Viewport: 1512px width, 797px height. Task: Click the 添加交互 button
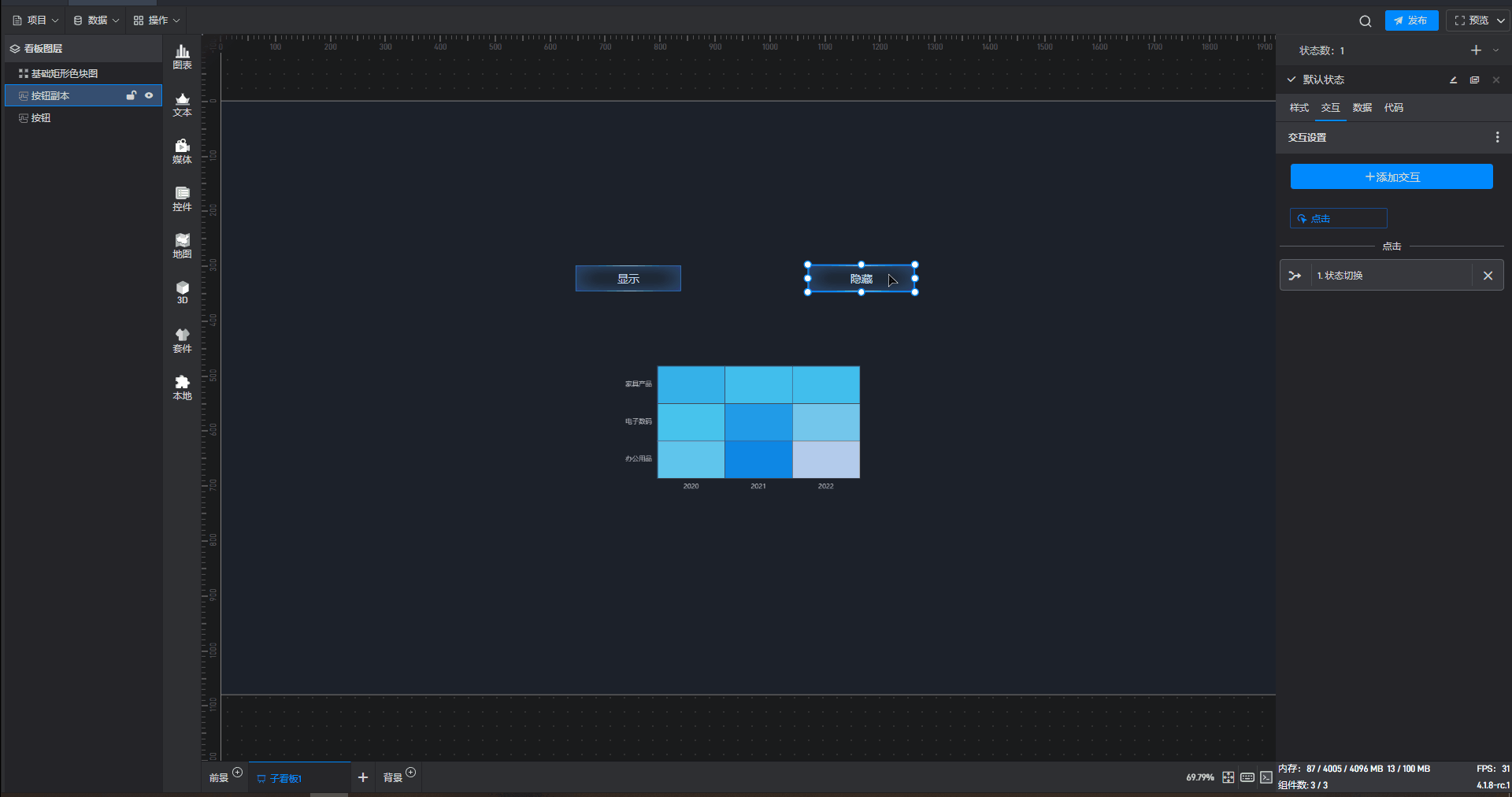[x=1392, y=177]
